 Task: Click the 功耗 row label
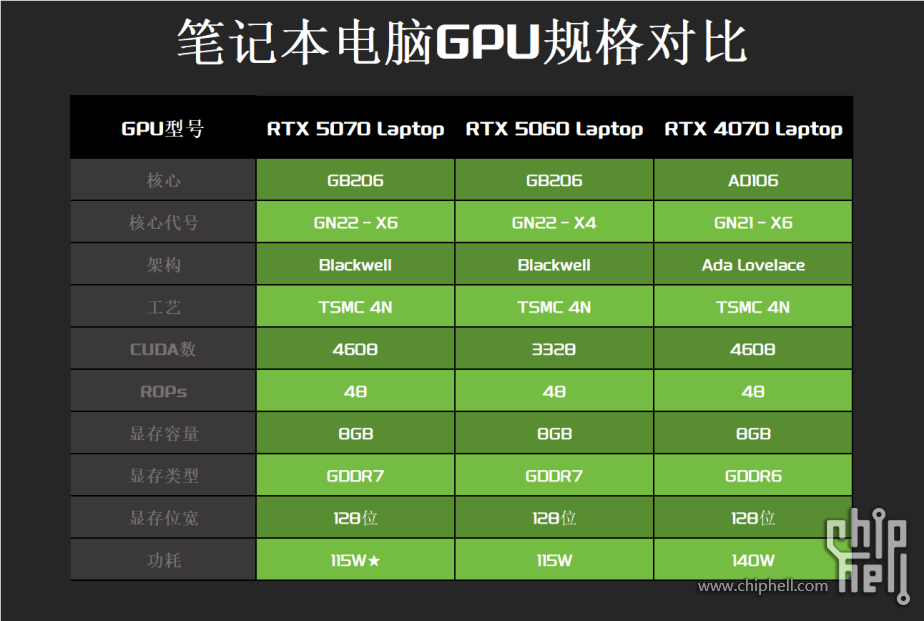tap(163, 560)
